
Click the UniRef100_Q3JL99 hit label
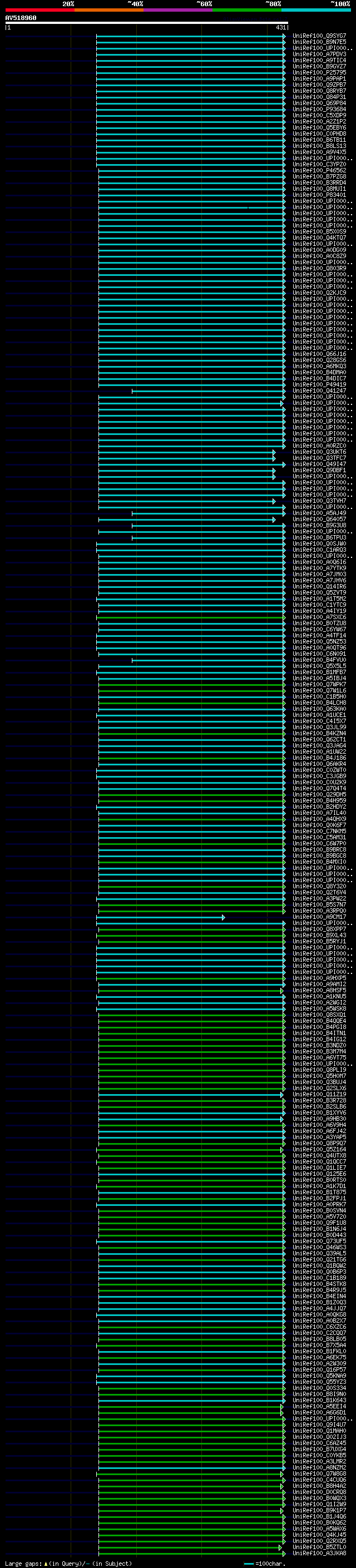[x=319, y=728]
